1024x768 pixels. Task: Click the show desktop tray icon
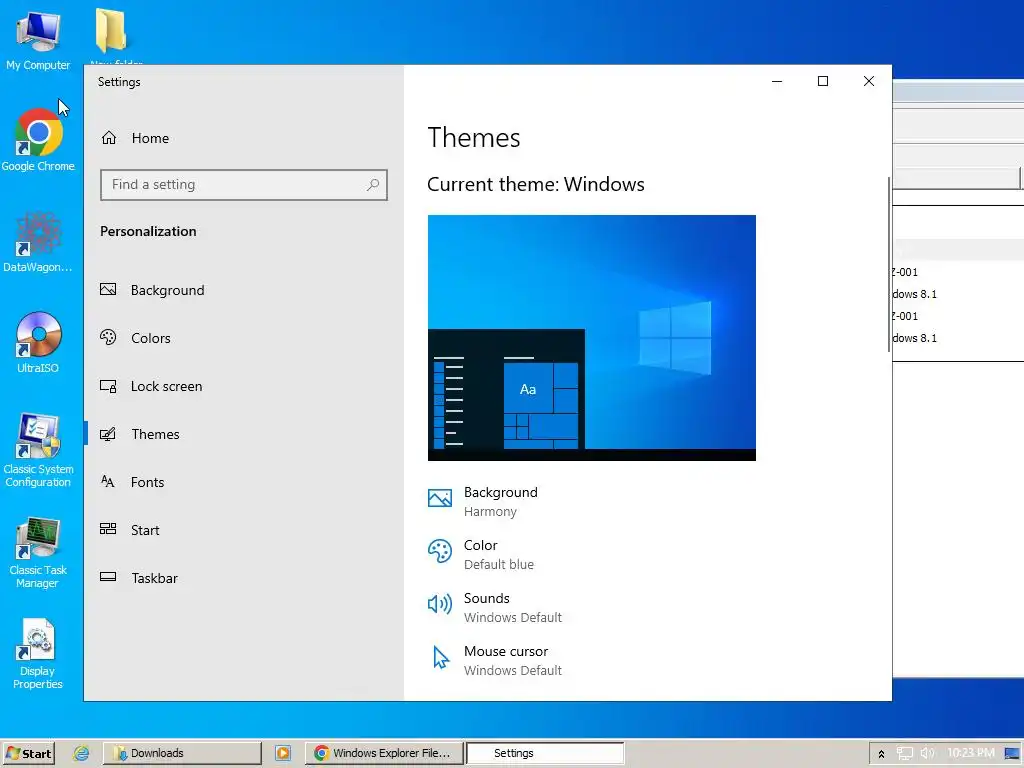(1012, 754)
